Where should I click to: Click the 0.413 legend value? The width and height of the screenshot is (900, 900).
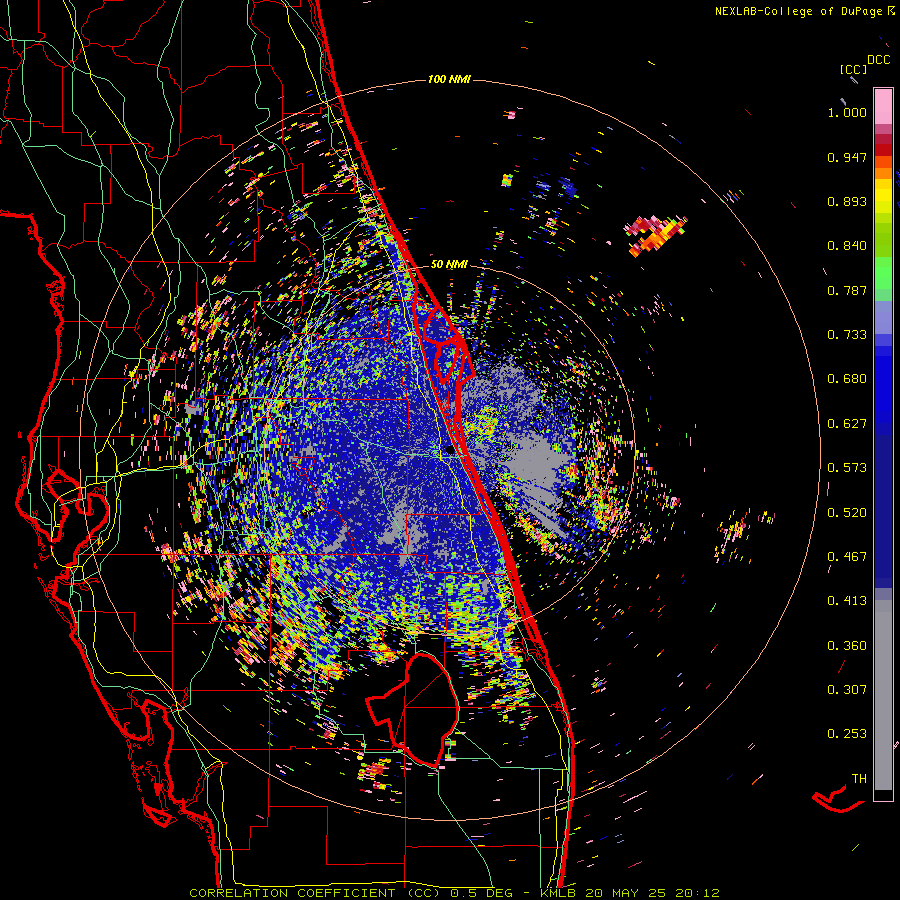(847, 601)
